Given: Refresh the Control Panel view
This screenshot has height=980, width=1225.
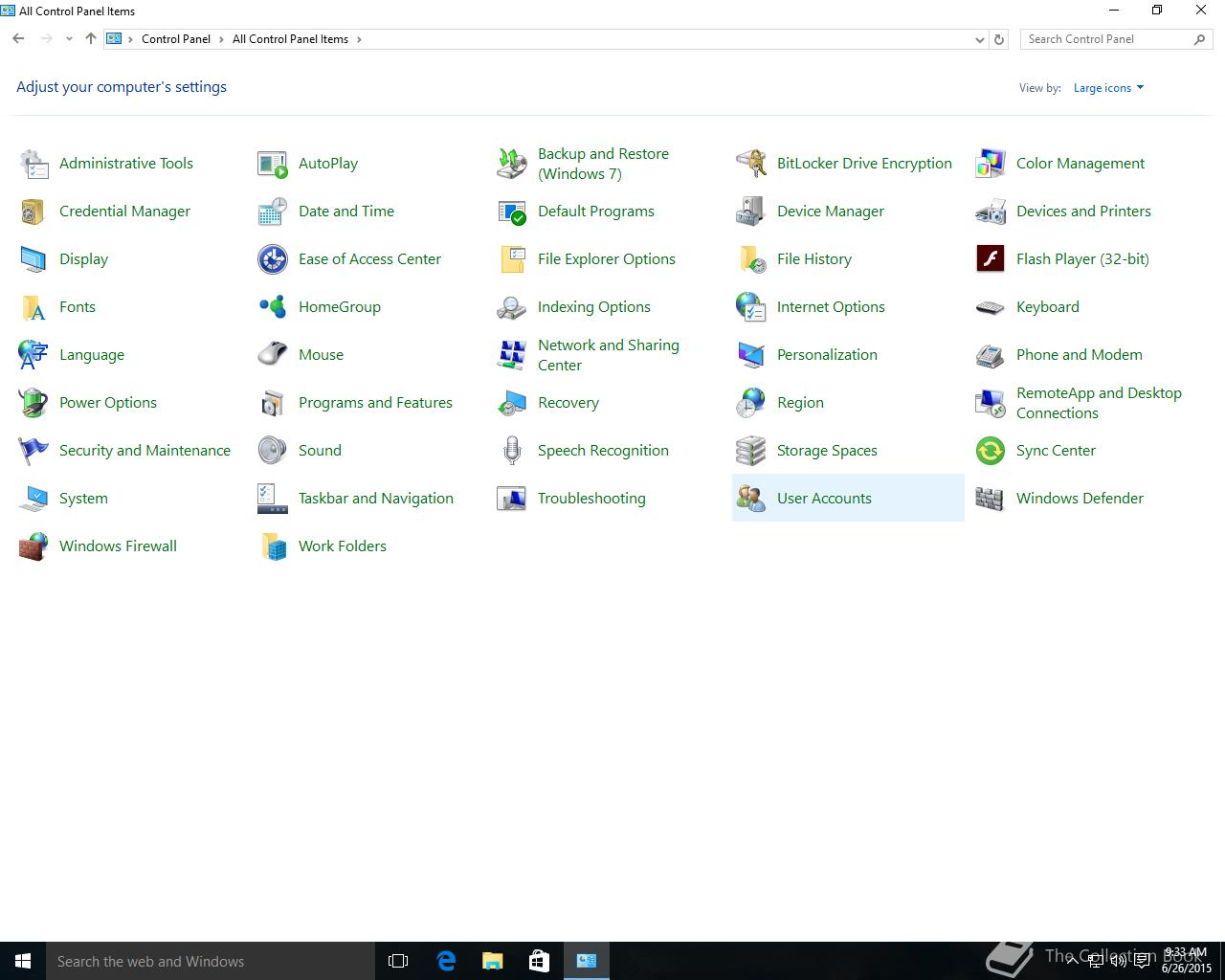Looking at the screenshot, I should click(999, 39).
